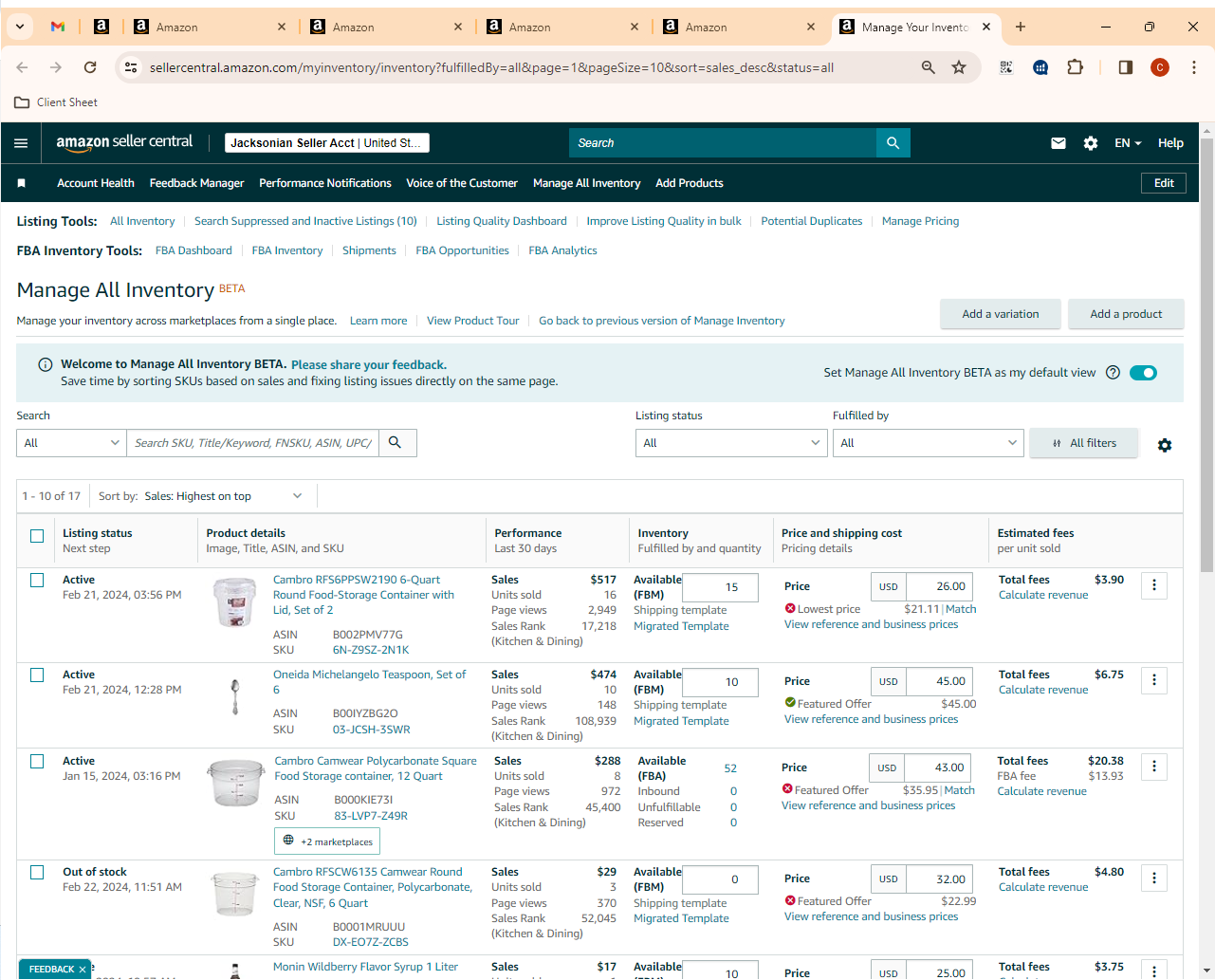Image resolution: width=1215 pixels, height=980 pixels.
Task: Open the messages envelope icon
Action: pyautogui.click(x=1059, y=143)
